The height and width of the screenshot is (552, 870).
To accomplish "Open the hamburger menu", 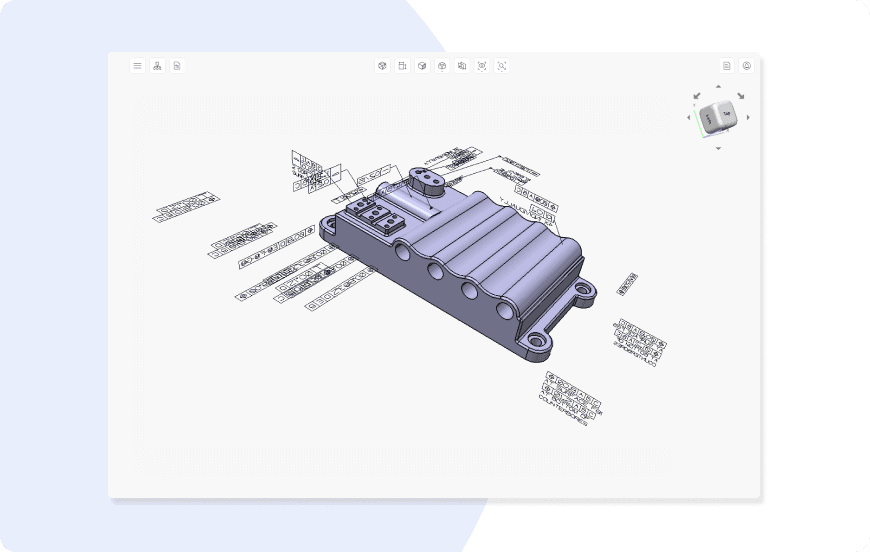I will click(x=138, y=65).
